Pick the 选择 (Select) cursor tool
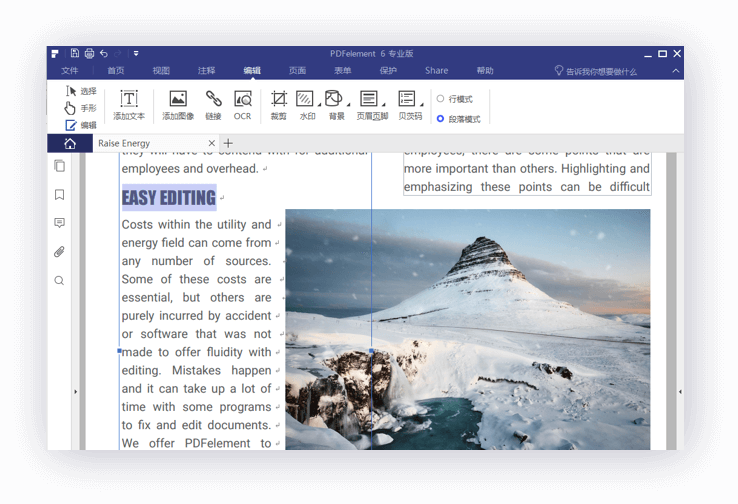The image size is (738, 504). [x=80, y=91]
